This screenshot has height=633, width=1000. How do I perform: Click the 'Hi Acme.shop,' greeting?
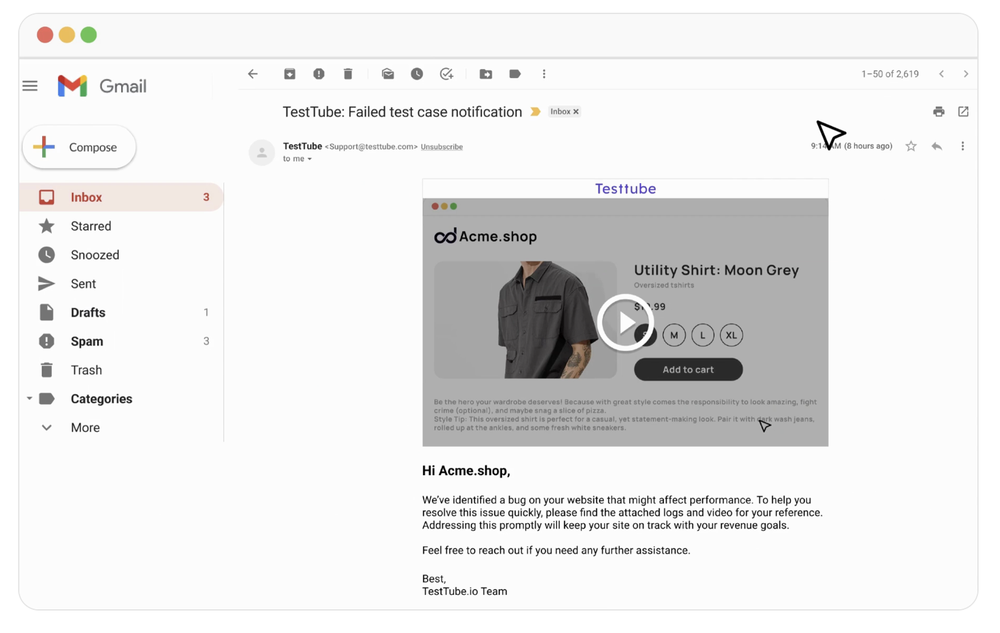click(466, 470)
